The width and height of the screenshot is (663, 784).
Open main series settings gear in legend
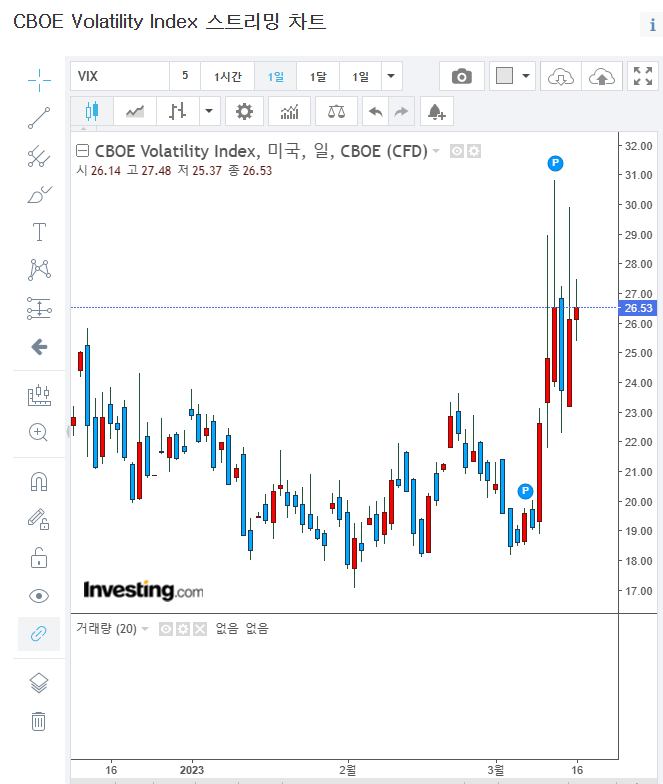point(474,151)
